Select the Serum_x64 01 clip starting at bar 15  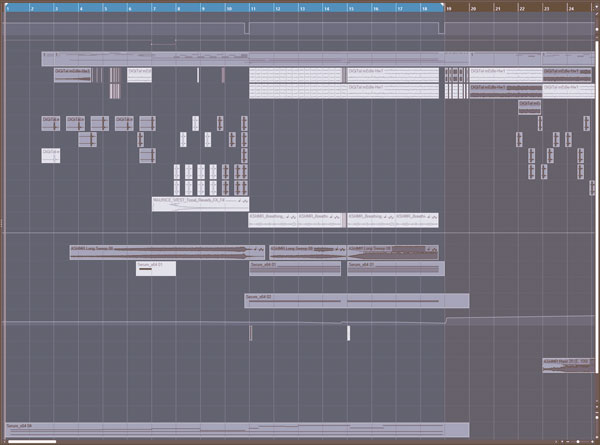[396, 269]
